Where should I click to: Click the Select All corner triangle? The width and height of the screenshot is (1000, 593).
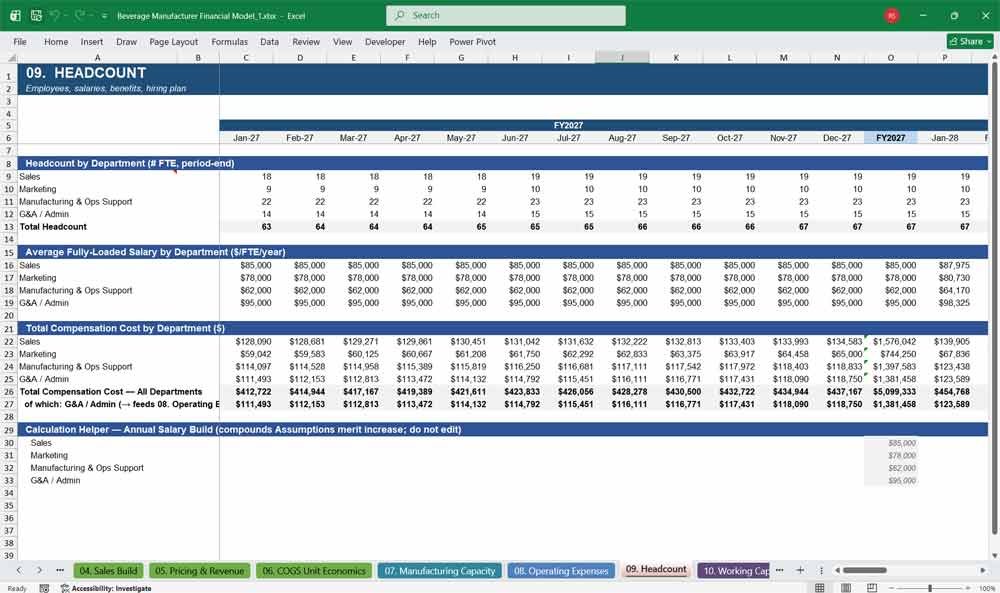click(x=9, y=57)
